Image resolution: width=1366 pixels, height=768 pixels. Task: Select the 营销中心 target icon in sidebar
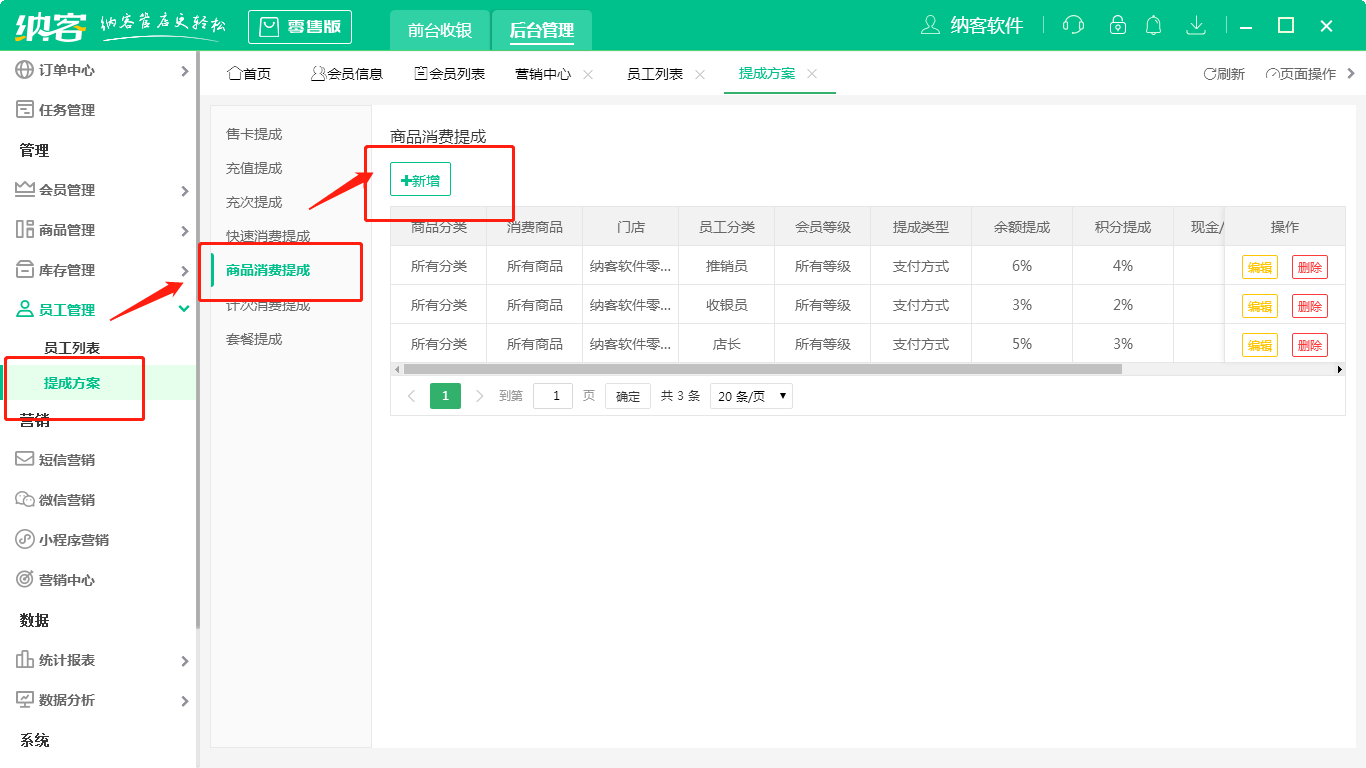22,579
